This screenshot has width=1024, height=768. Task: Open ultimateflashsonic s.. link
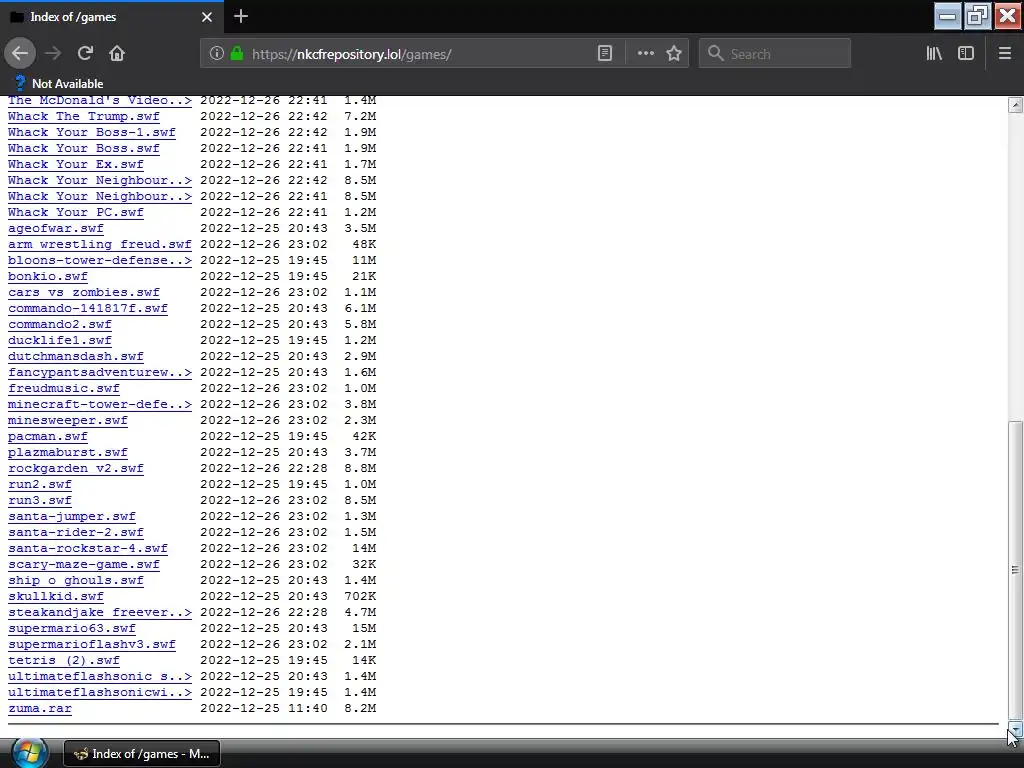point(100,677)
